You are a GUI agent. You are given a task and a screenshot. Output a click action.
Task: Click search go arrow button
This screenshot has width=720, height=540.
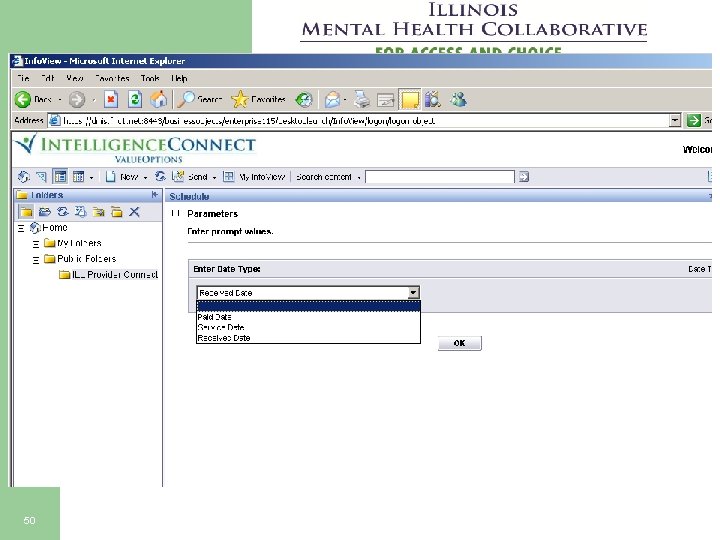coord(524,177)
